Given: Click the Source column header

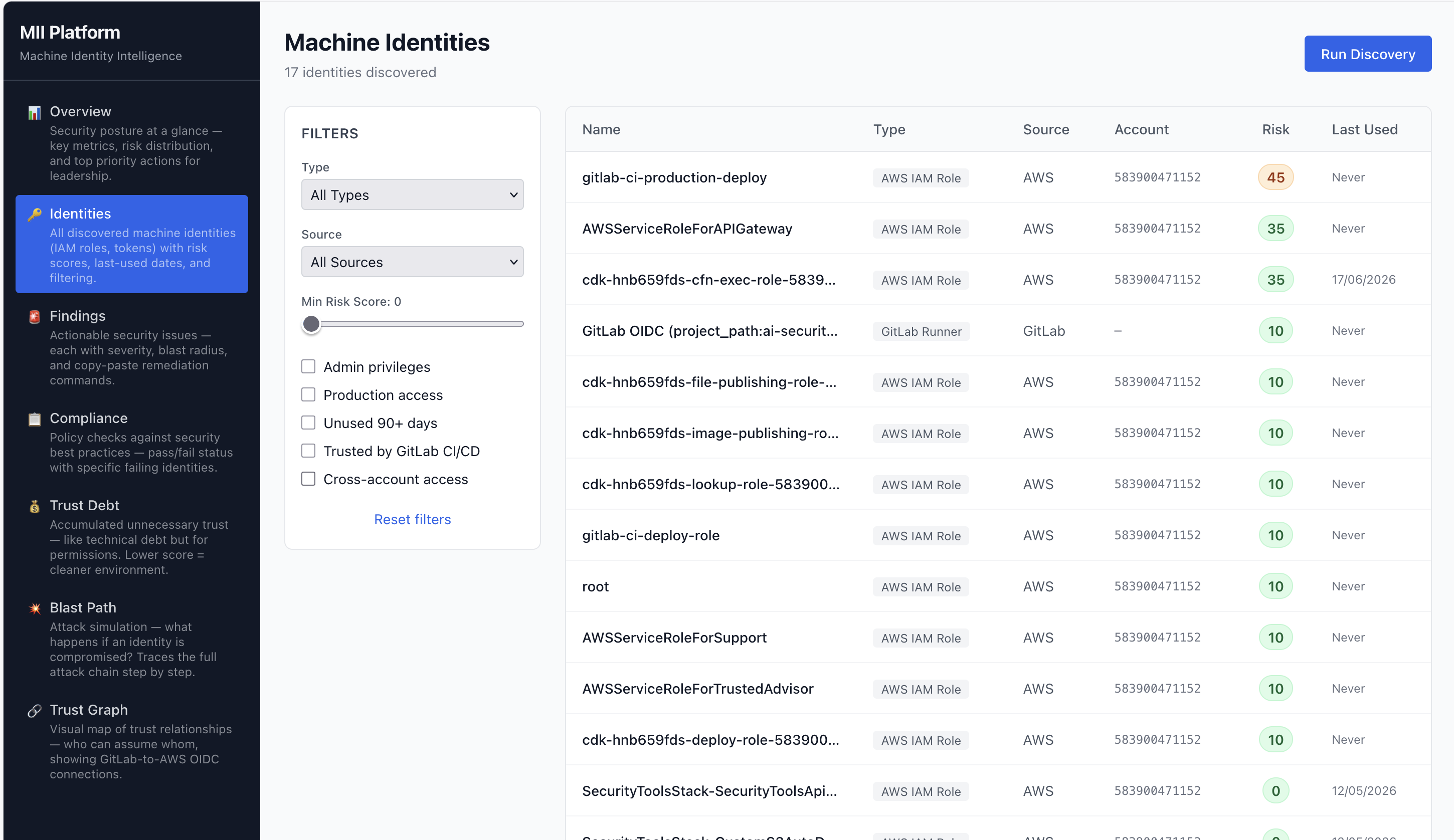Looking at the screenshot, I should [x=1045, y=129].
